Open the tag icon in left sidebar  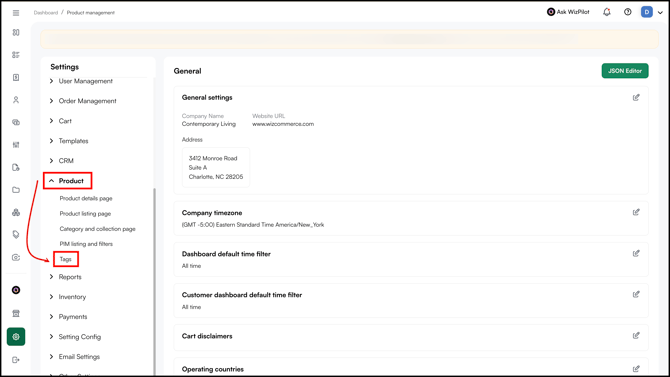tap(16, 235)
